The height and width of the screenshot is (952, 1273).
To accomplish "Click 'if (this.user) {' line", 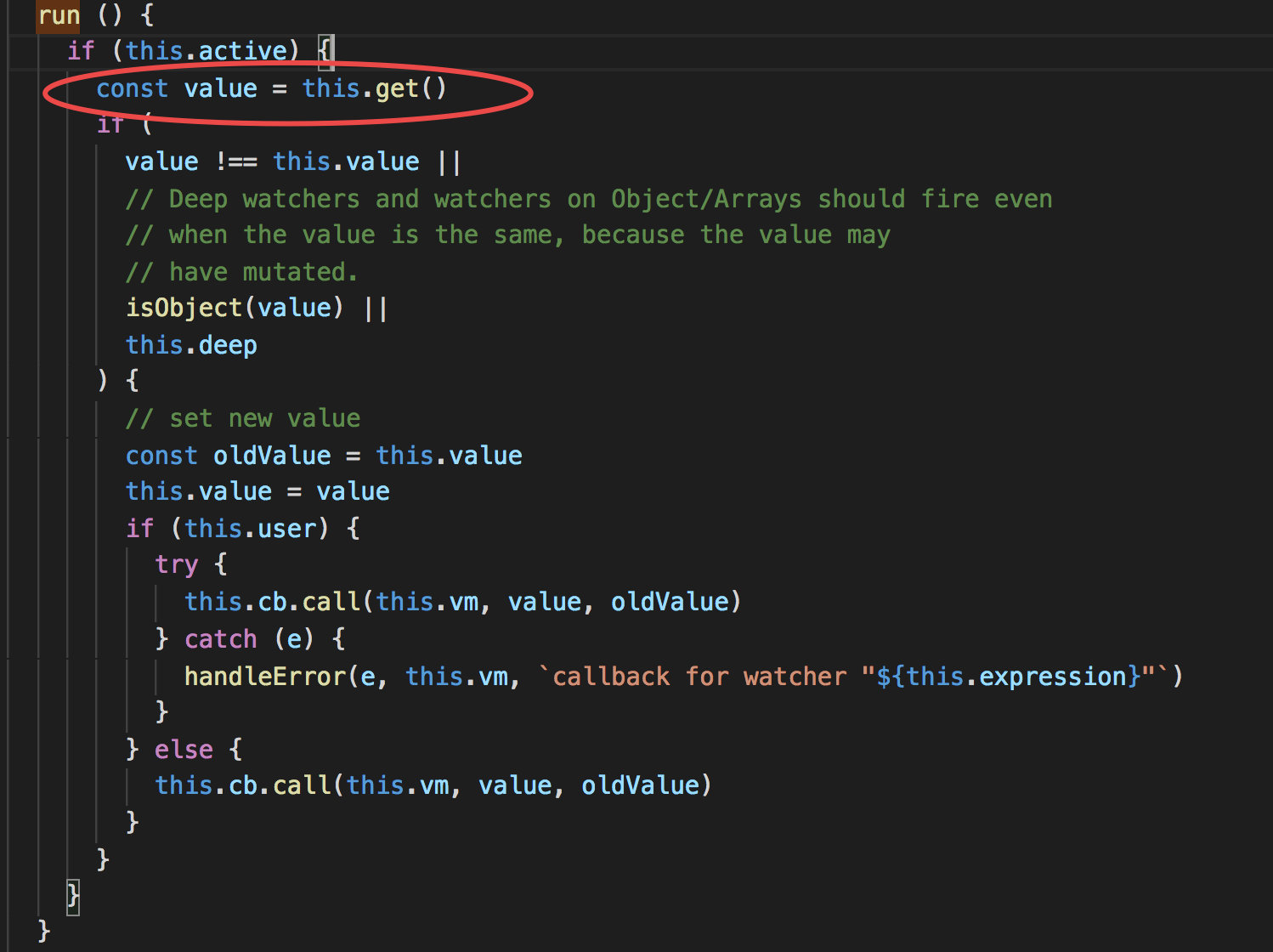I will click(x=243, y=529).
